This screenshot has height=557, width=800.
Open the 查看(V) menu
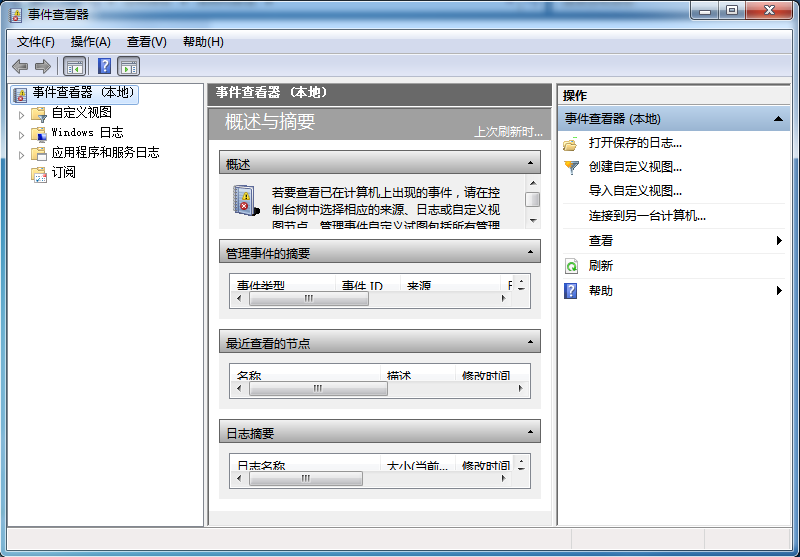pyautogui.click(x=146, y=42)
